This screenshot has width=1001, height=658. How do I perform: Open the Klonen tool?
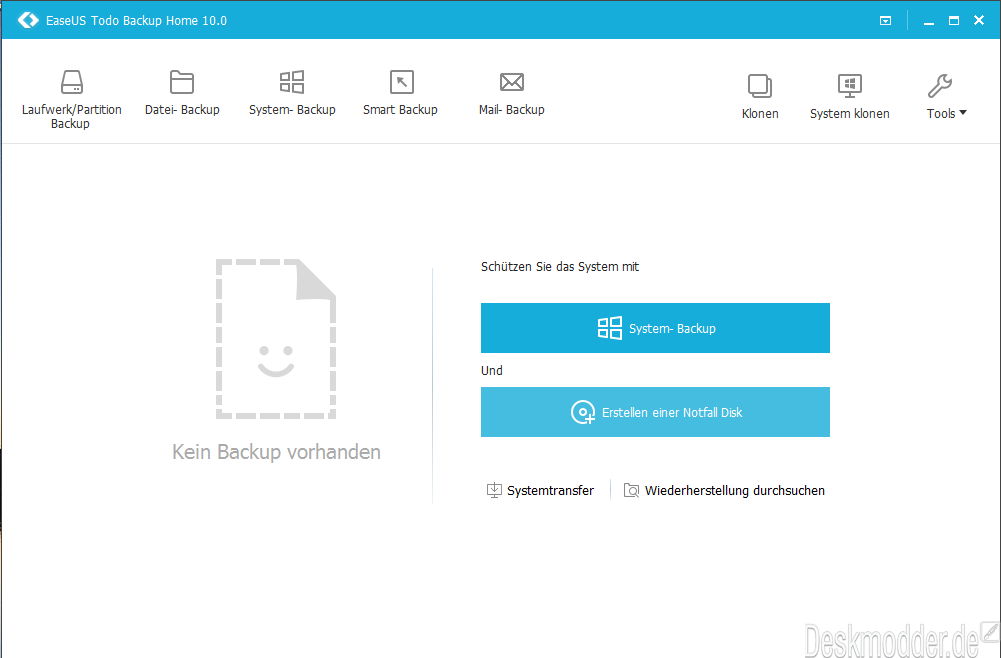(760, 96)
